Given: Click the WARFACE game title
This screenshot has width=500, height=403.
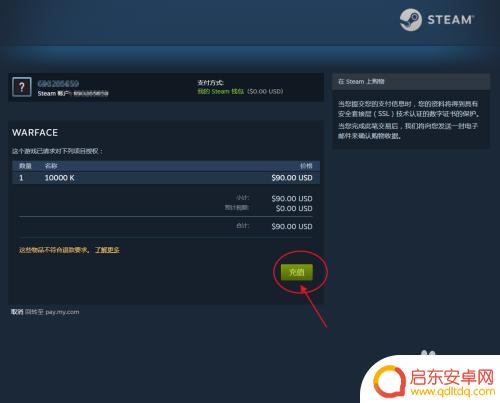Looking at the screenshot, I should click(35, 133).
